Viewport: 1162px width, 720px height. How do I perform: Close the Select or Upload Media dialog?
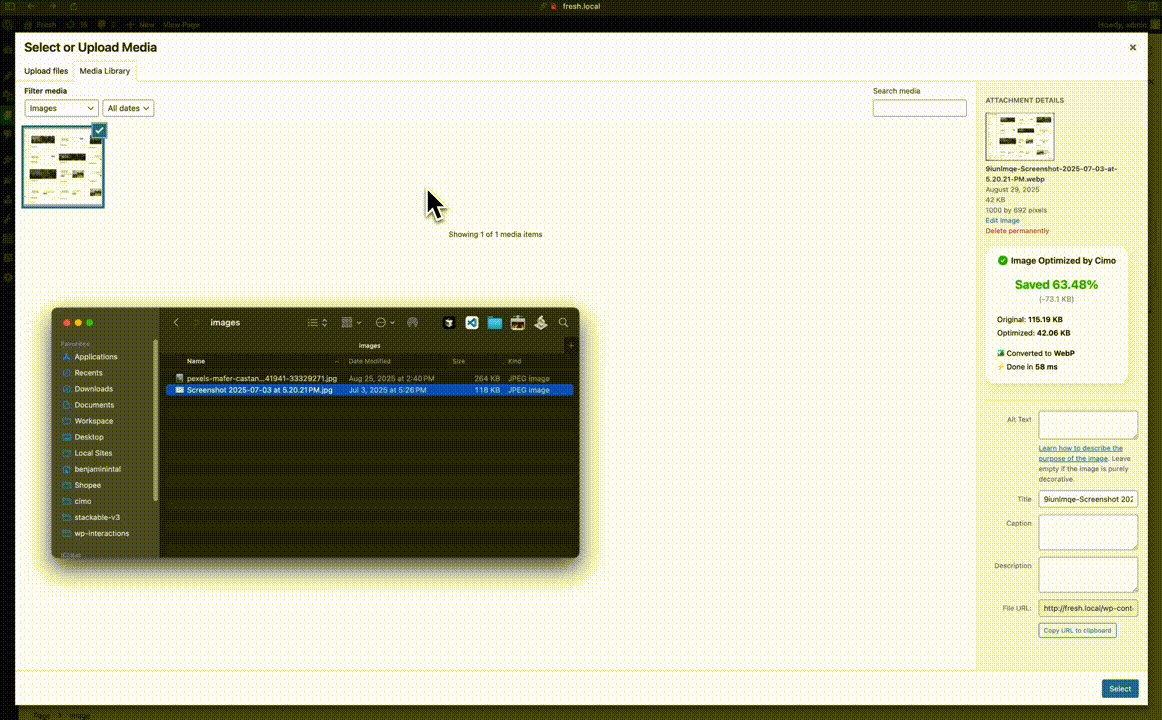point(1133,47)
